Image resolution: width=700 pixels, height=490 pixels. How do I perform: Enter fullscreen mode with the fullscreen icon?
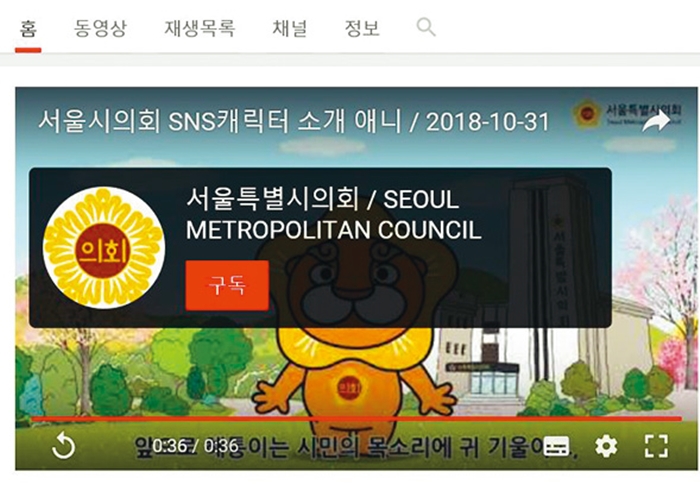656,446
